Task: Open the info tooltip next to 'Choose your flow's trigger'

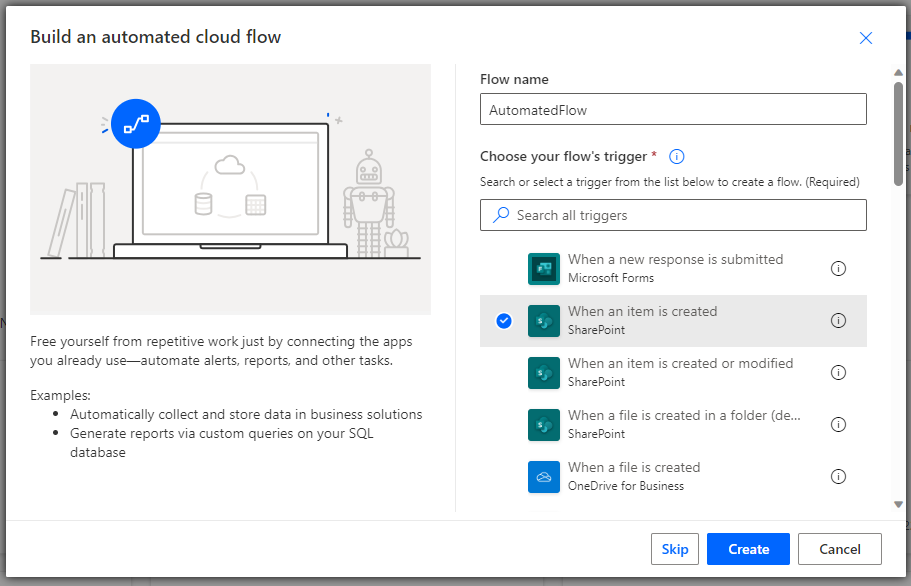Action: point(677,156)
